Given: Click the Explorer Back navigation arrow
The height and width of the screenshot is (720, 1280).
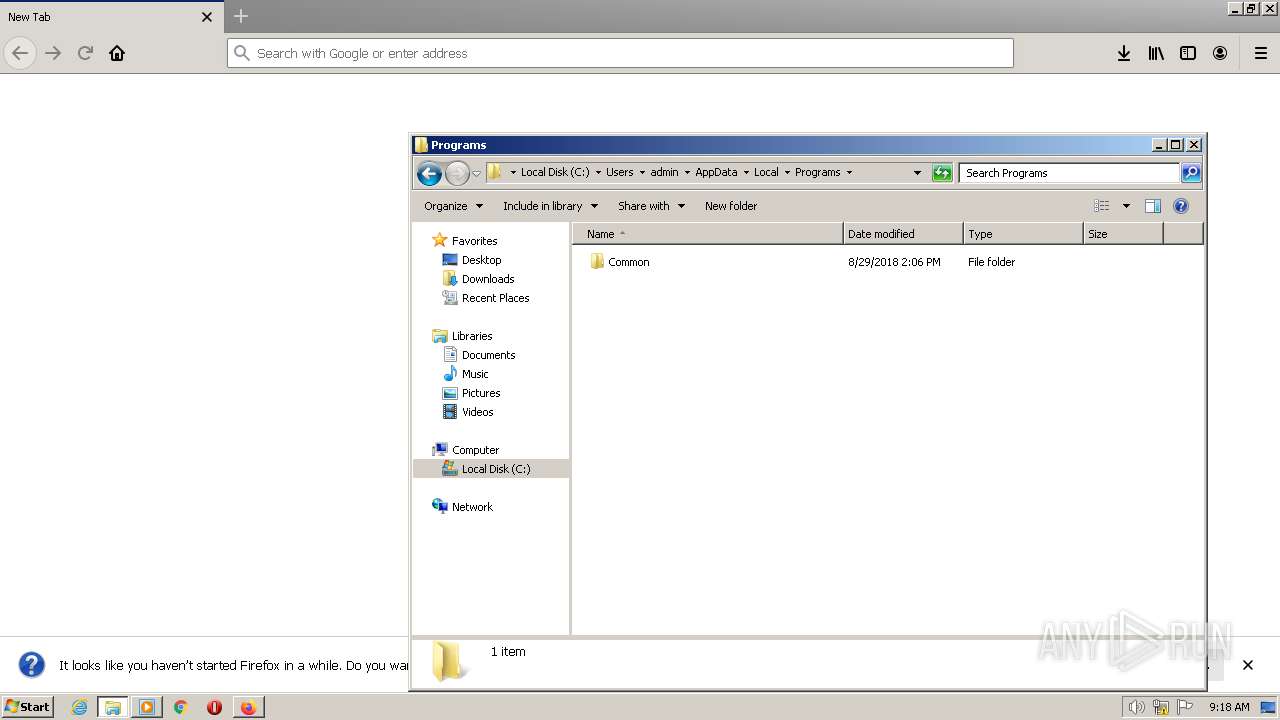Looking at the screenshot, I should click(x=429, y=173).
